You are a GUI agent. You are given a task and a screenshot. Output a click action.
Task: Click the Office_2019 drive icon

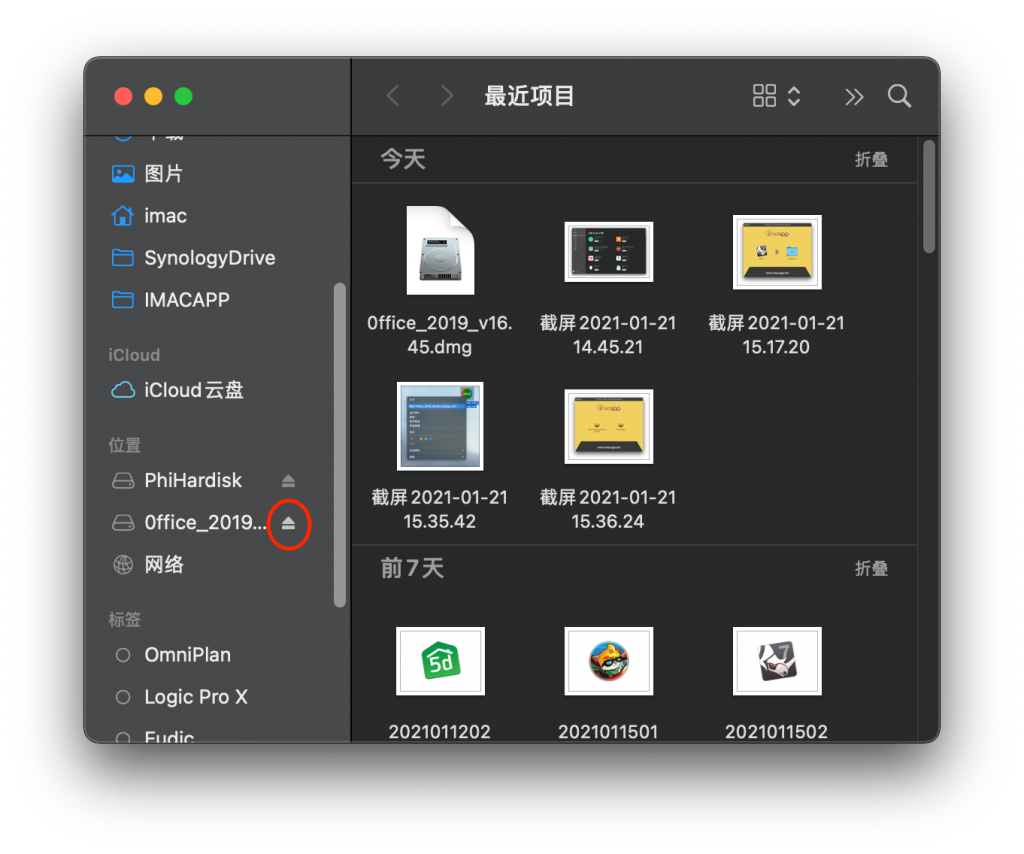coord(123,523)
